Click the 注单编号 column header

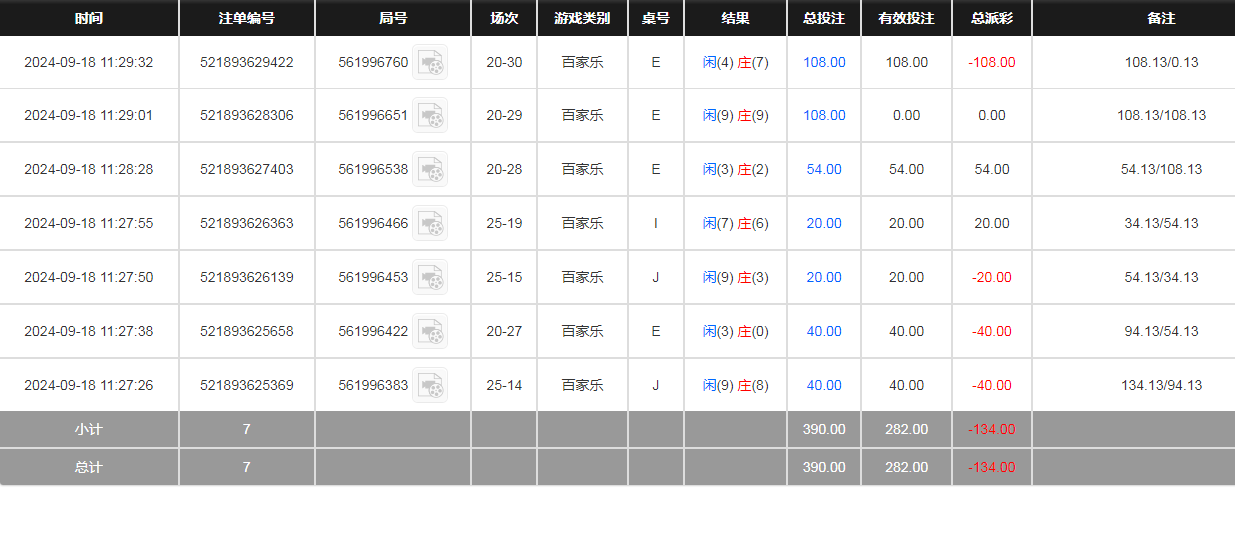(247, 18)
